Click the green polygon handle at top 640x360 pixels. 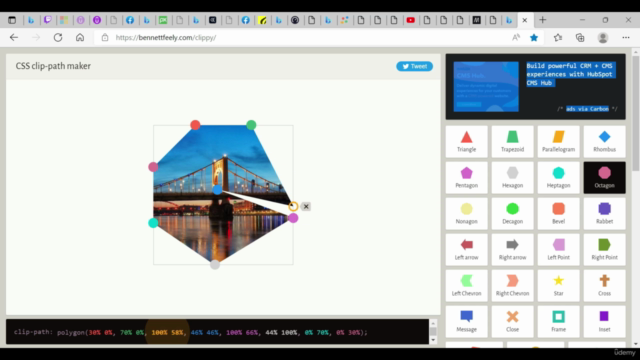251,125
